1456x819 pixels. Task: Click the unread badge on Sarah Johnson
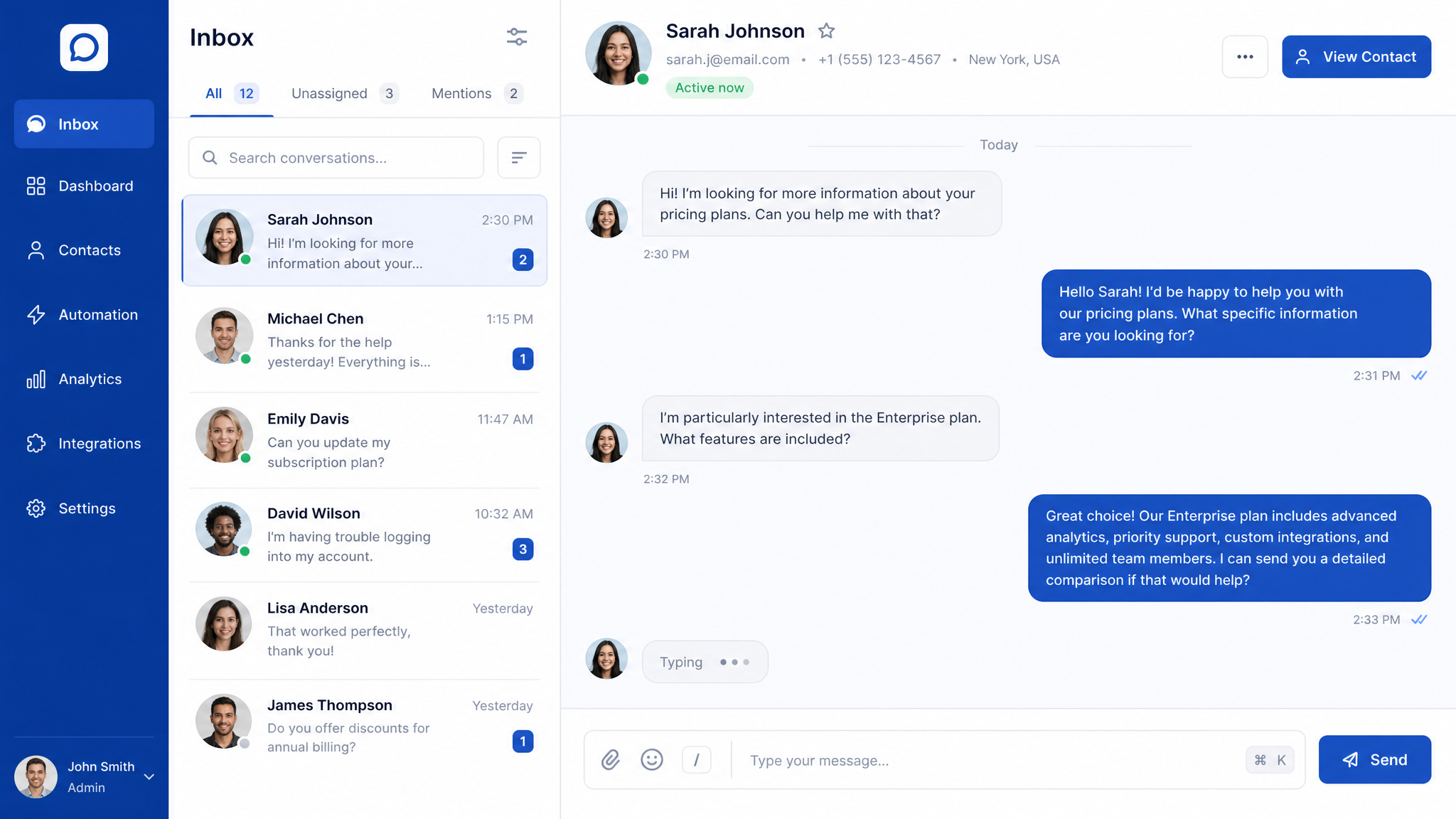523,259
